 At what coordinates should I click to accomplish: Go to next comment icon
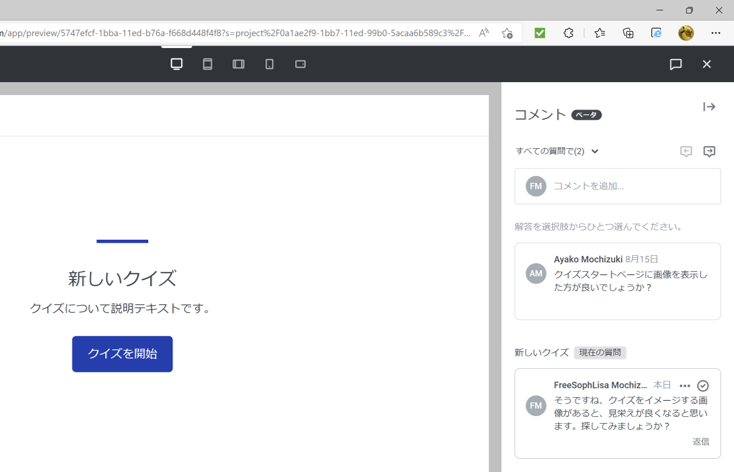coord(709,152)
